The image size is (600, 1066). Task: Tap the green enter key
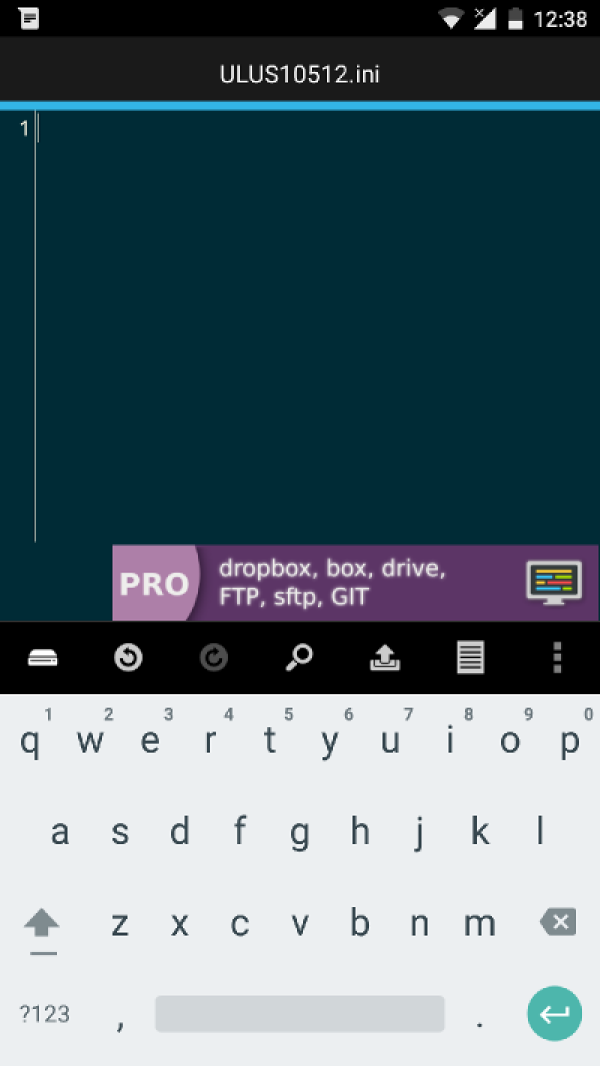pos(554,1014)
